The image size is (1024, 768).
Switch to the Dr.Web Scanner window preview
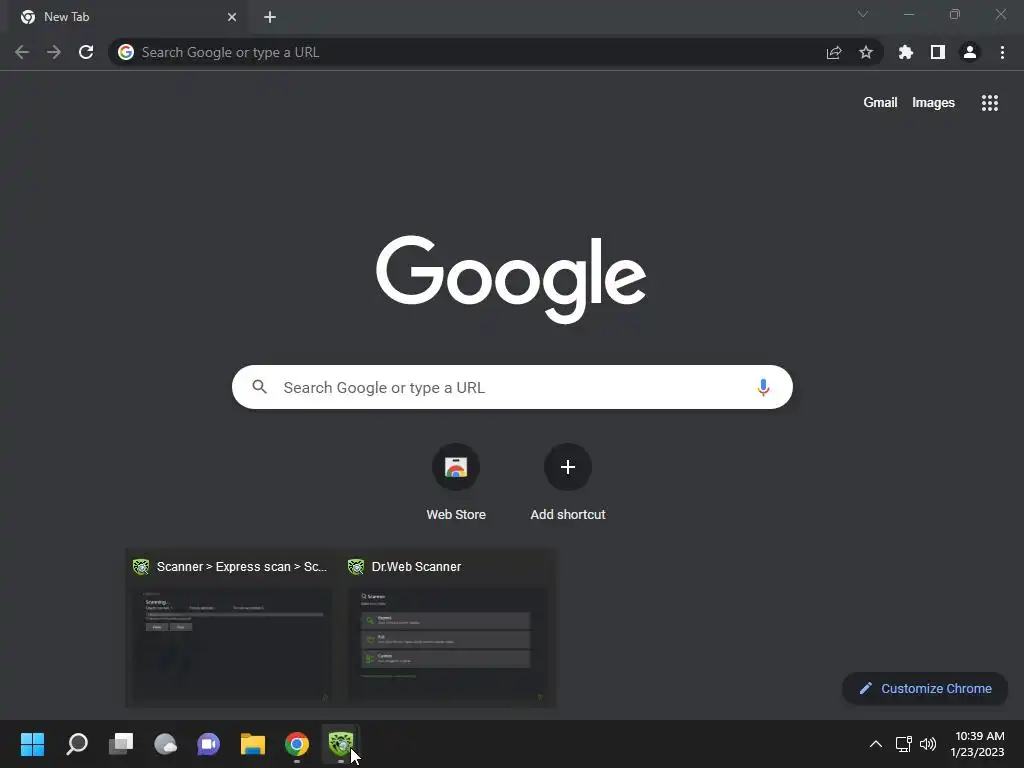pyautogui.click(x=447, y=643)
